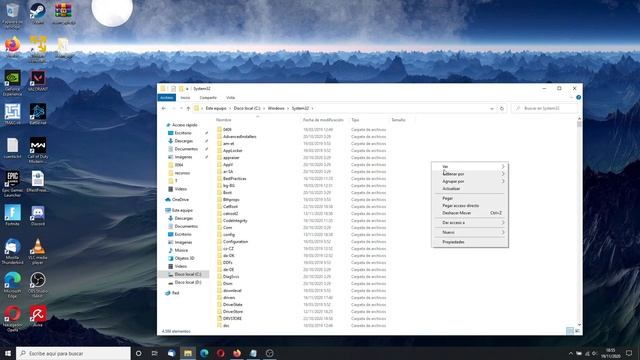The image size is (640, 360).
Task: Launch VALORANT from the desktop
Action: coord(38,80)
